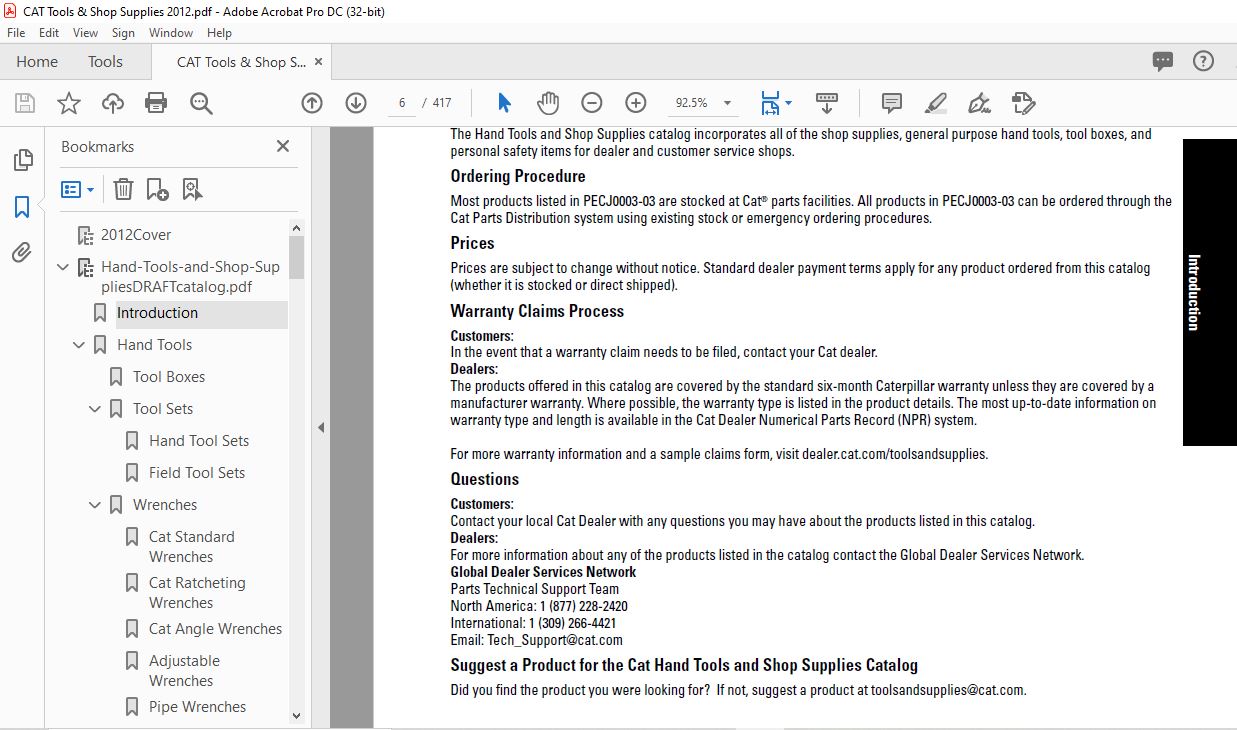Find the current bookmark
The image size is (1237, 730).
tap(192, 189)
